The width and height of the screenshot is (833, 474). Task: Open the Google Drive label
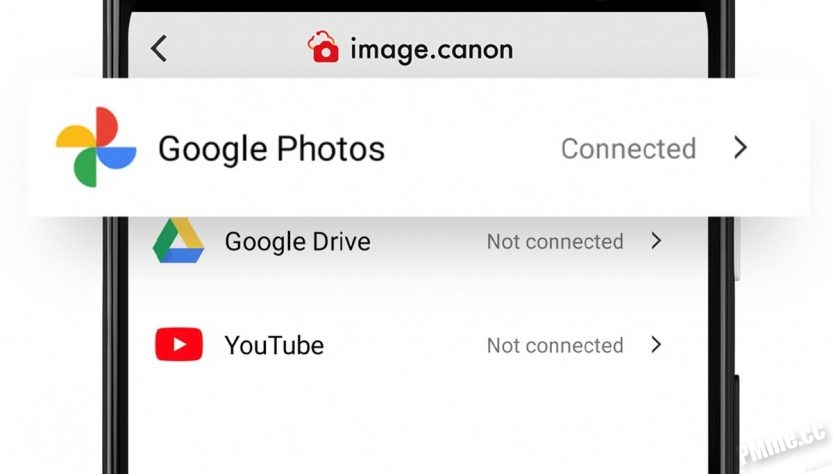click(x=298, y=242)
